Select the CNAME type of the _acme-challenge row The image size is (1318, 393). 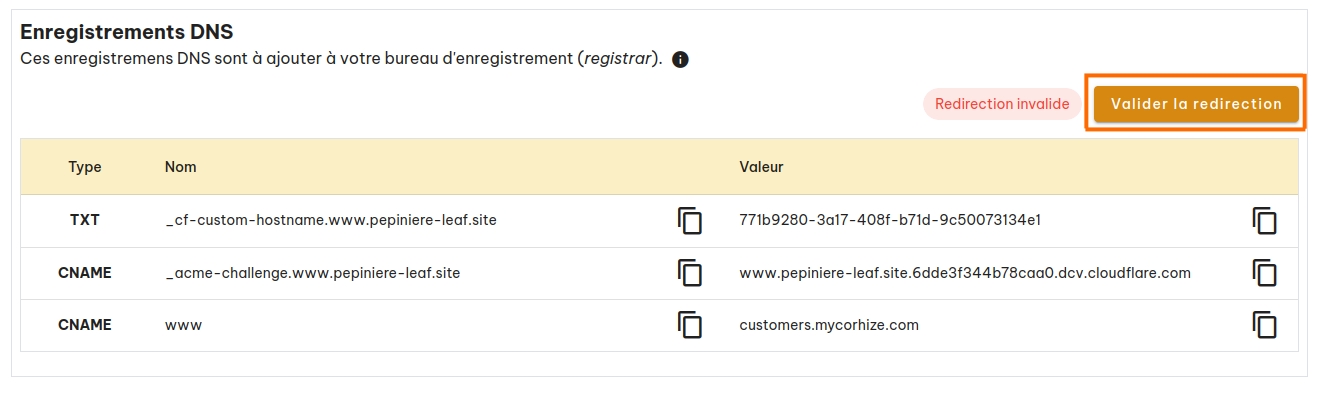pos(85,272)
